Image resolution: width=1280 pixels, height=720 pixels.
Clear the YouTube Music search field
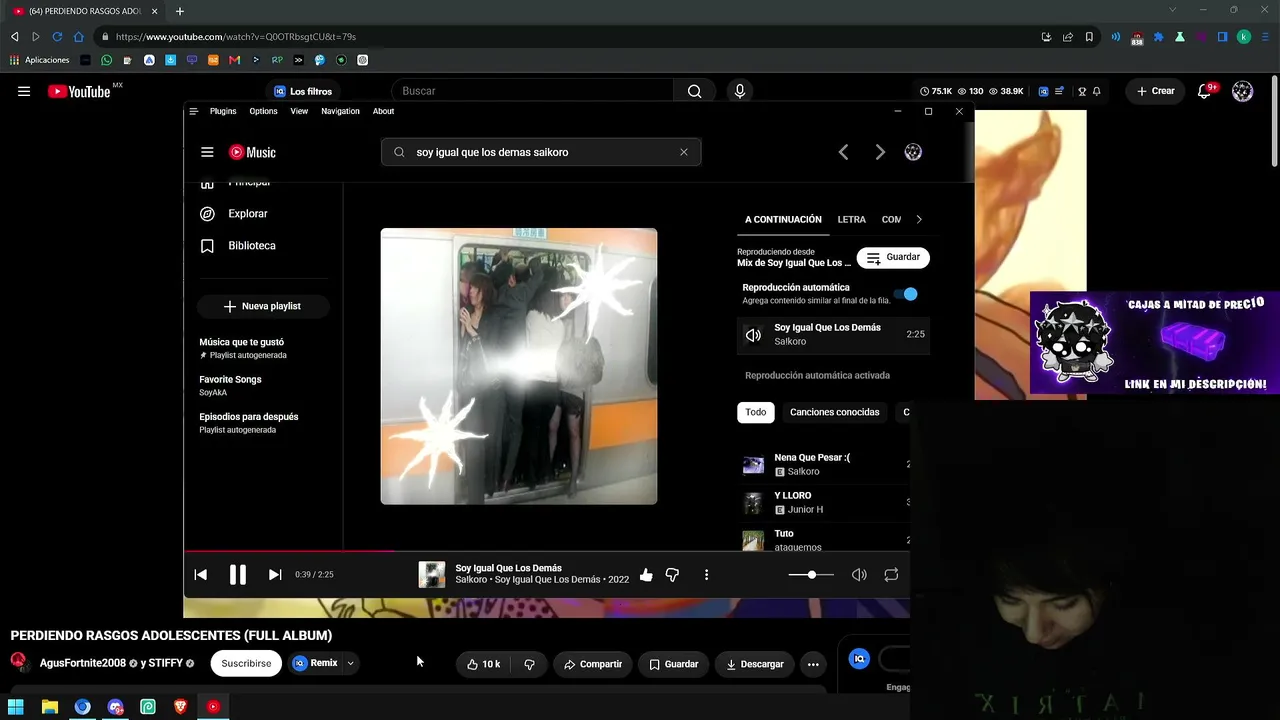pos(684,152)
